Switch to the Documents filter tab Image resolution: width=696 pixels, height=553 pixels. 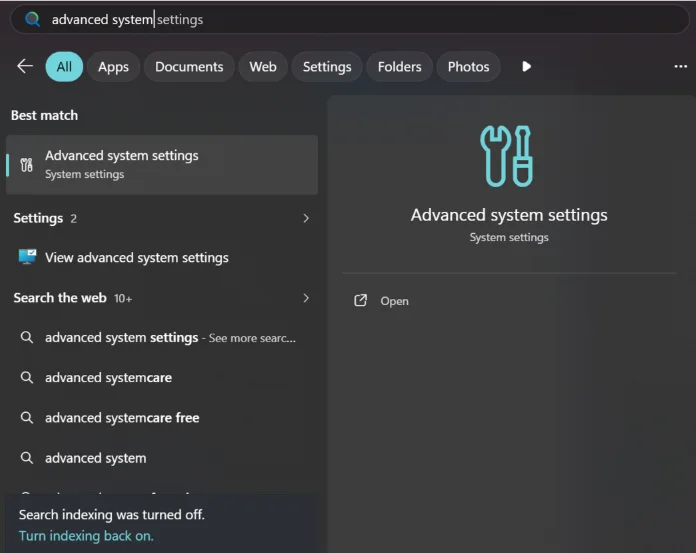[x=189, y=67]
